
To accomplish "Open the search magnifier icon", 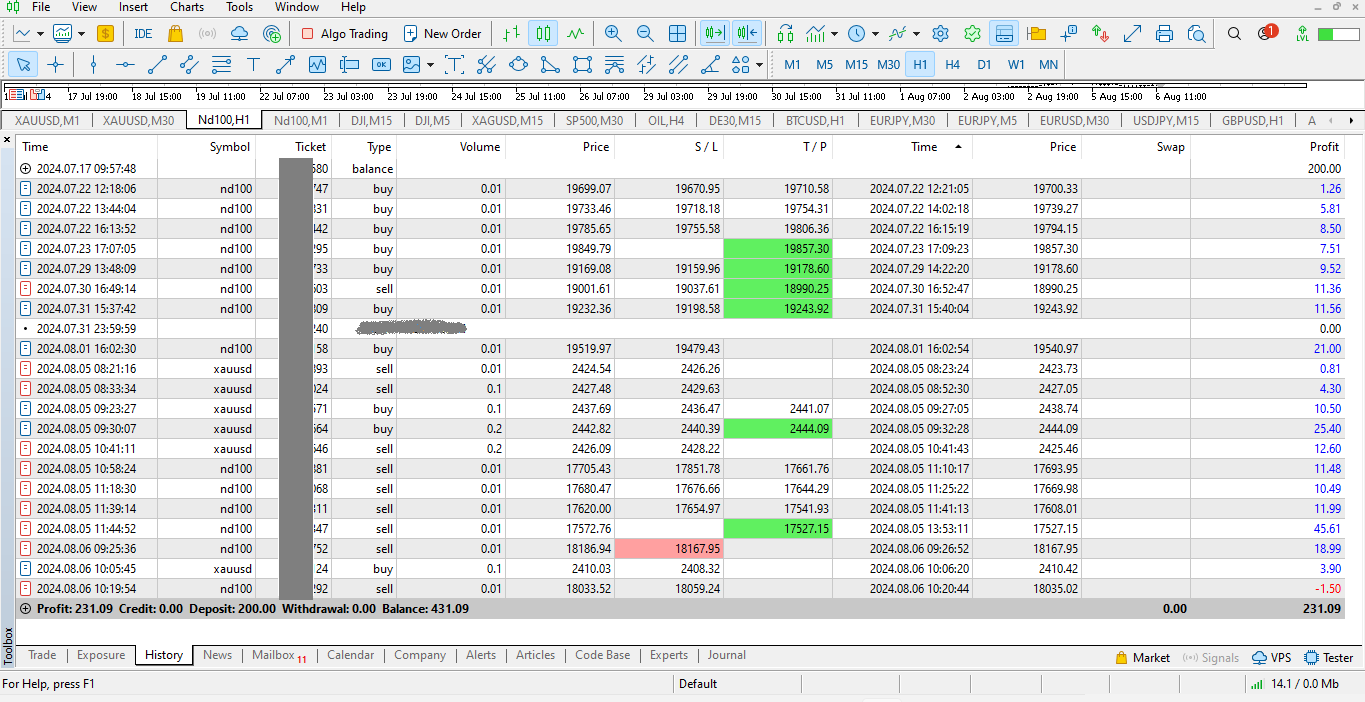I will tap(1234, 33).
